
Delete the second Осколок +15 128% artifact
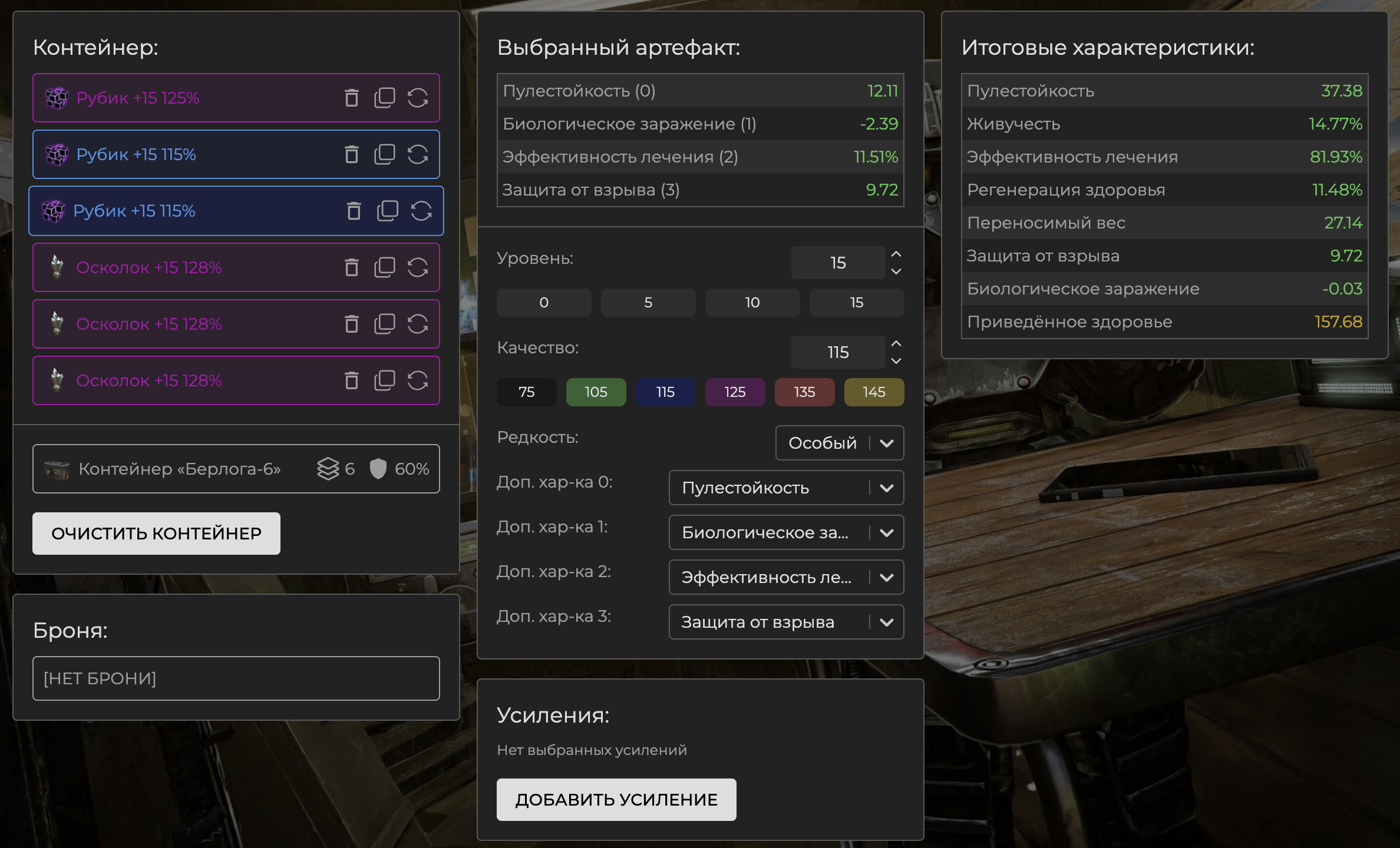[x=351, y=324]
